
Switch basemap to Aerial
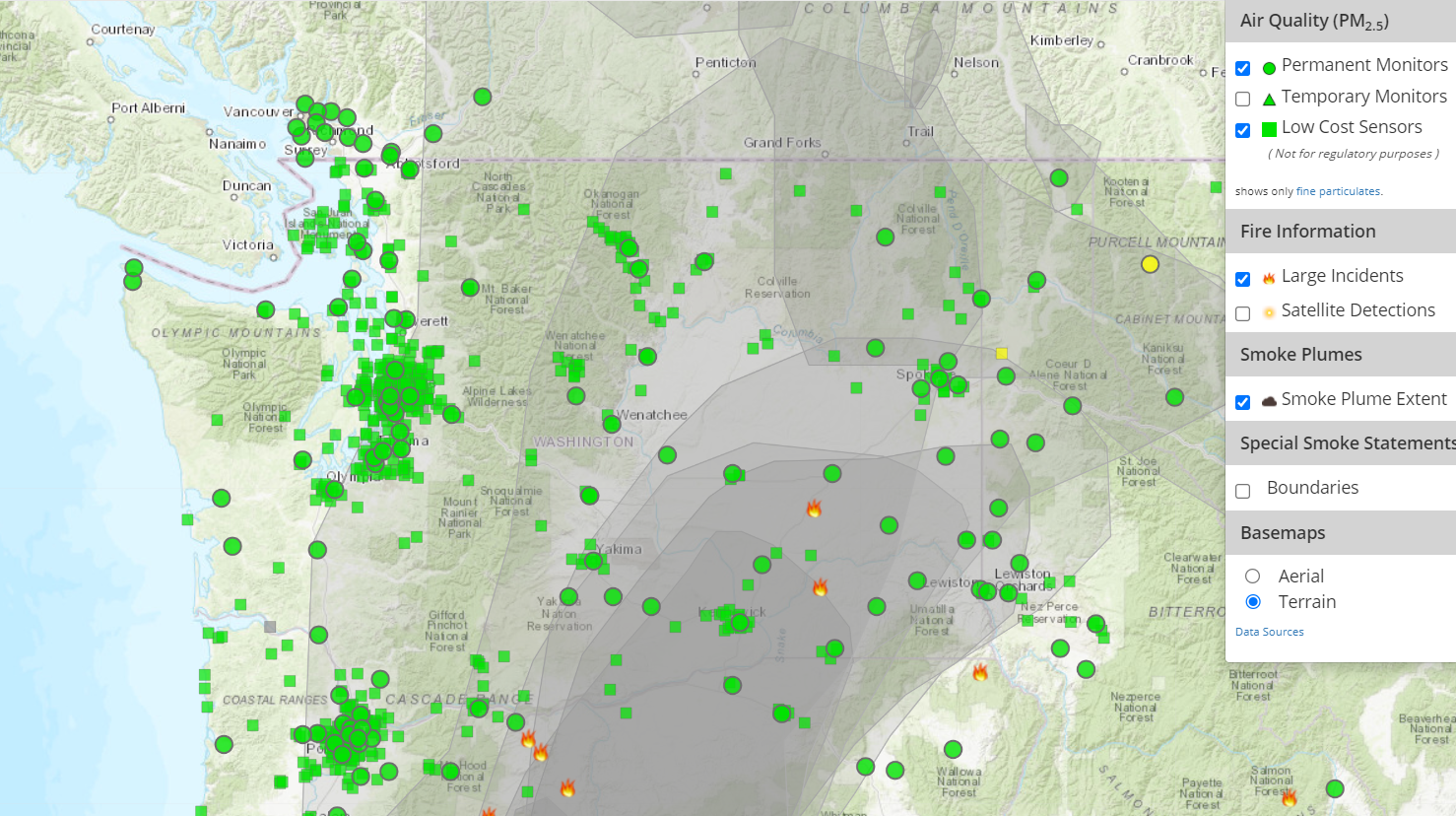[1253, 575]
